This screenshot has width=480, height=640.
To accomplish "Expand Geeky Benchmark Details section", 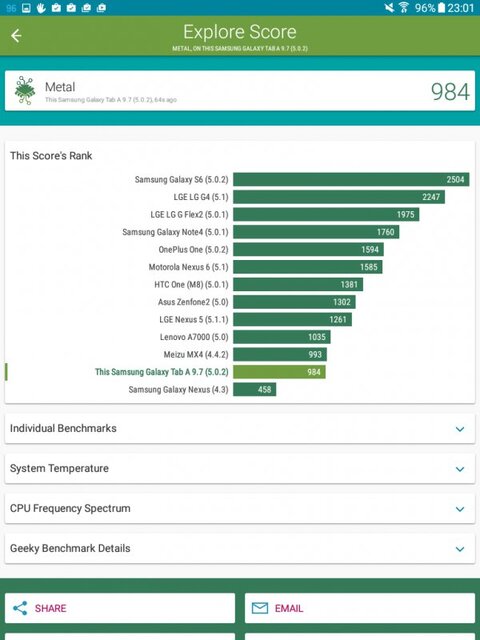I will (240, 548).
